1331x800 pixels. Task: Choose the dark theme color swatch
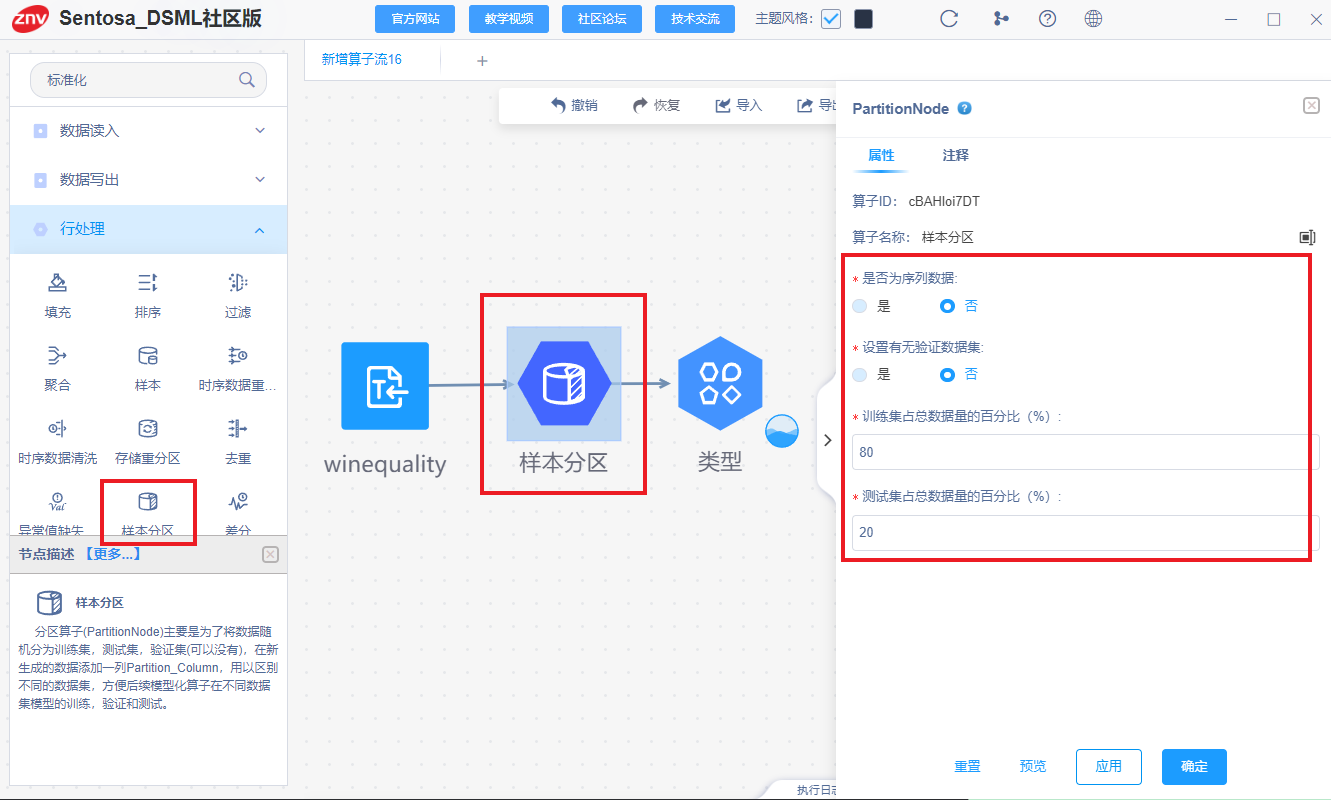[x=863, y=19]
